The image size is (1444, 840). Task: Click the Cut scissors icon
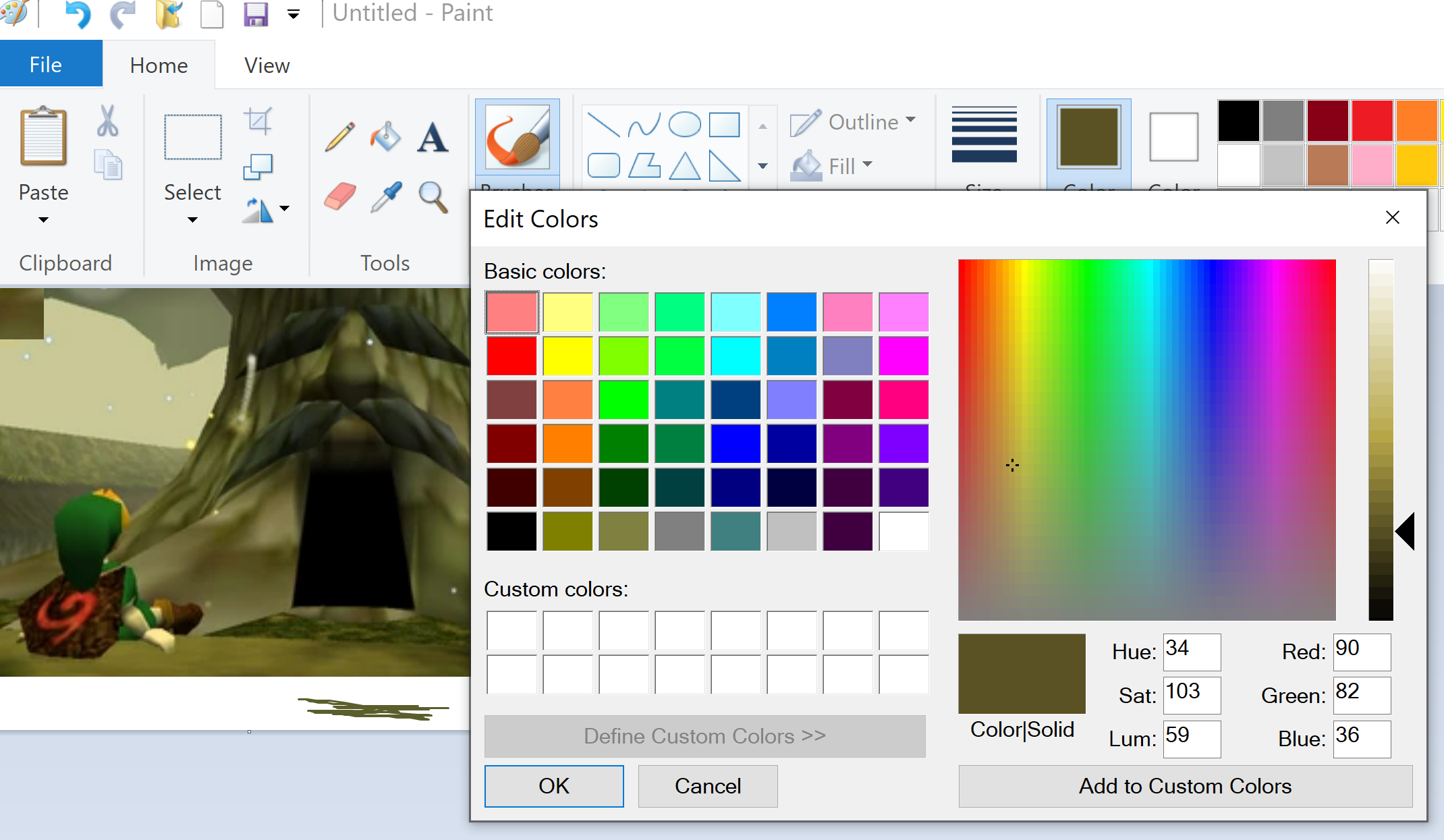[107, 121]
